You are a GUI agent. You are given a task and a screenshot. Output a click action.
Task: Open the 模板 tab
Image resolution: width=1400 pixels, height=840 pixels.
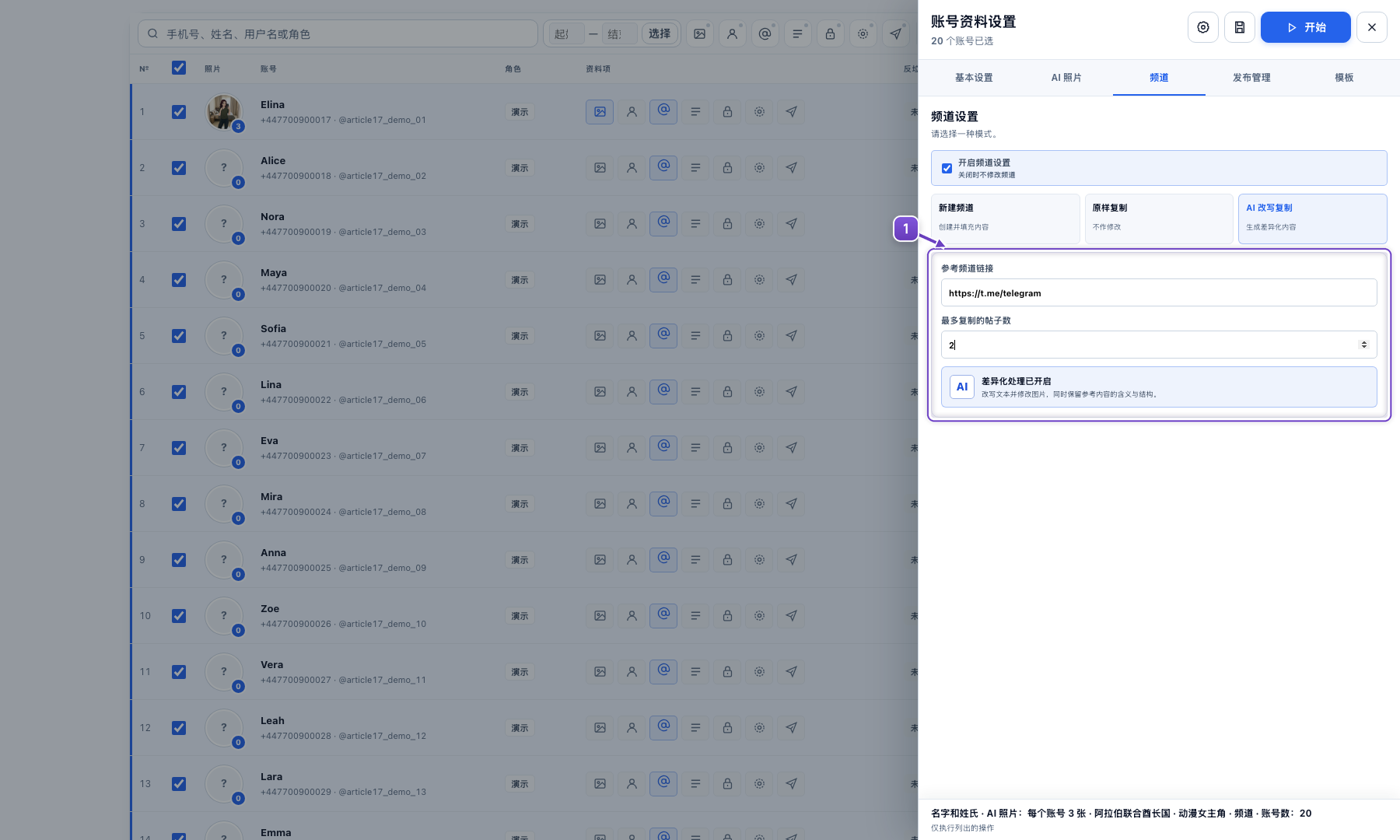click(1344, 78)
